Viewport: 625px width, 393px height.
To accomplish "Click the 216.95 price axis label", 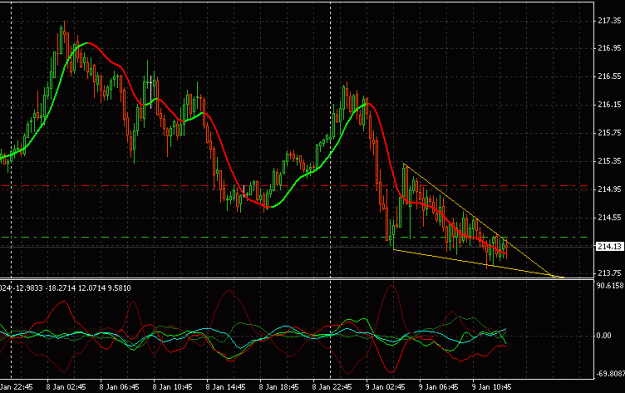I will click(x=610, y=48).
